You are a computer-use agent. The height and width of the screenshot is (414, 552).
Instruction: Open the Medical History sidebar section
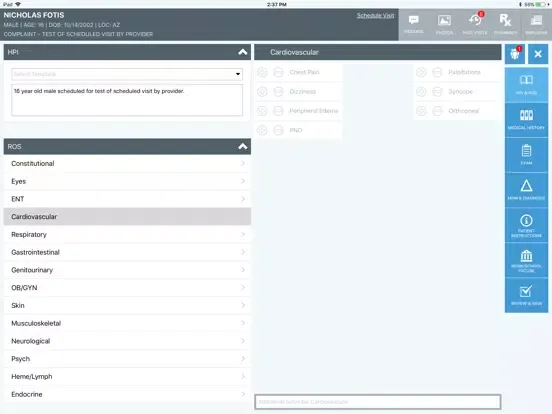tap(526, 120)
